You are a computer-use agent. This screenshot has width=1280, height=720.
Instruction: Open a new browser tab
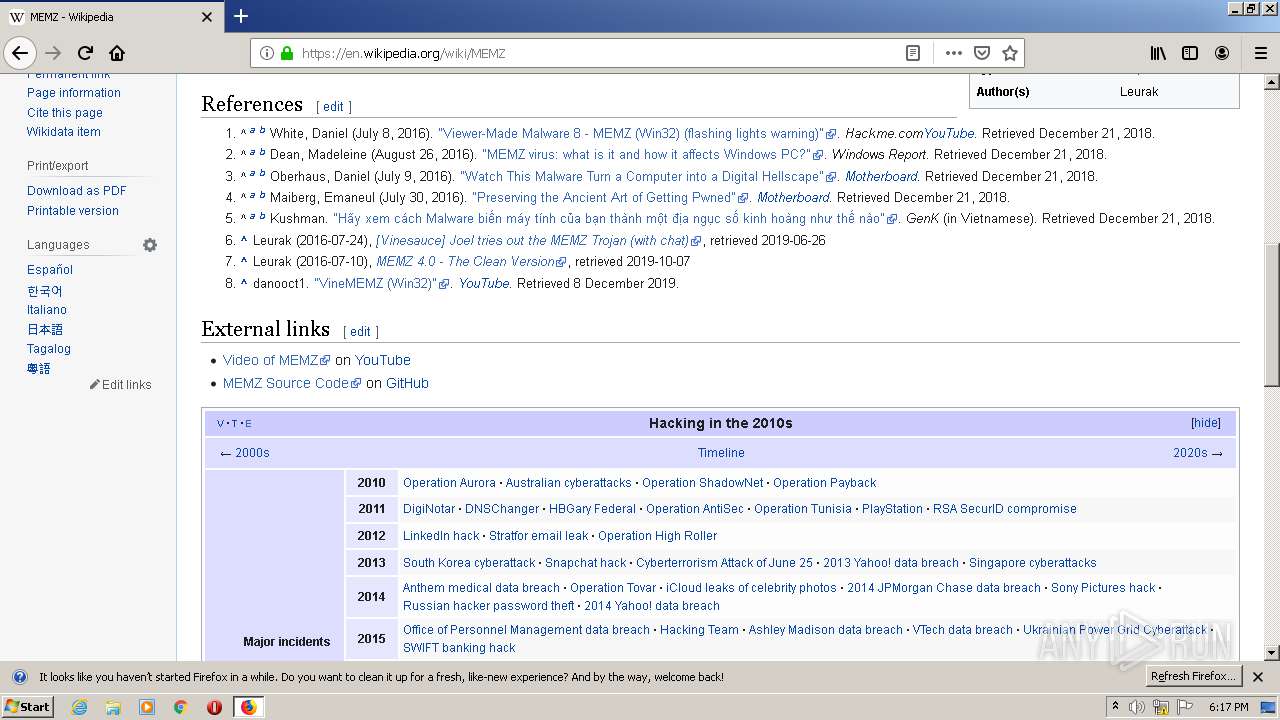coord(241,16)
